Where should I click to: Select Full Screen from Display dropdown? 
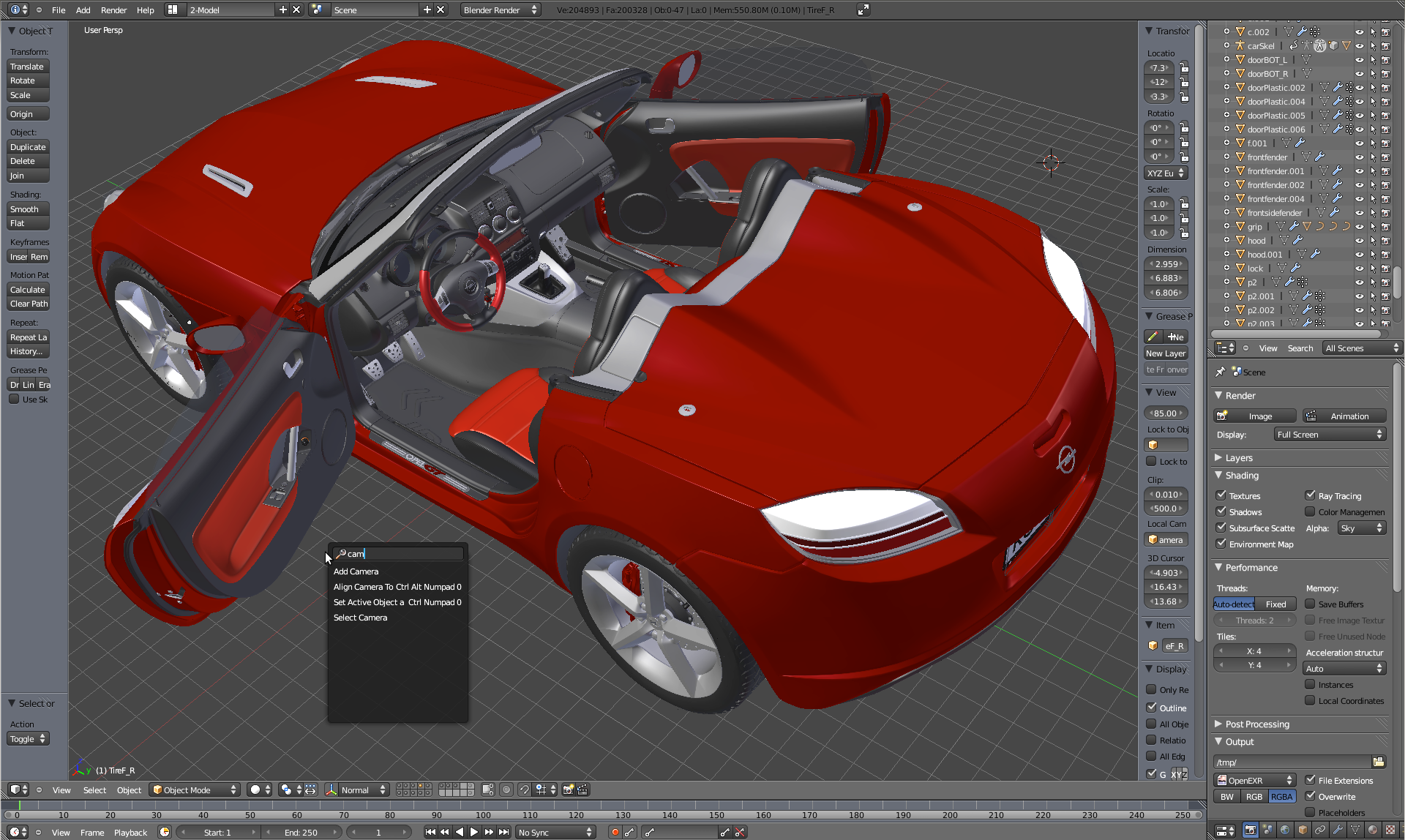(1325, 434)
